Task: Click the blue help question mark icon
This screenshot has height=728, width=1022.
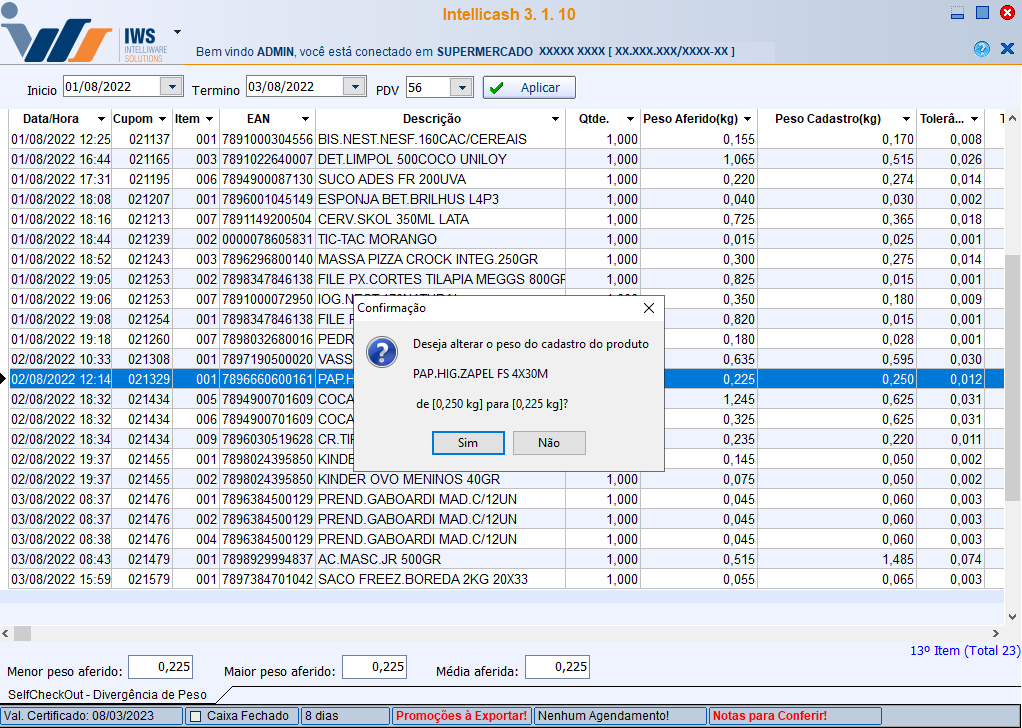Action: point(981,49)
